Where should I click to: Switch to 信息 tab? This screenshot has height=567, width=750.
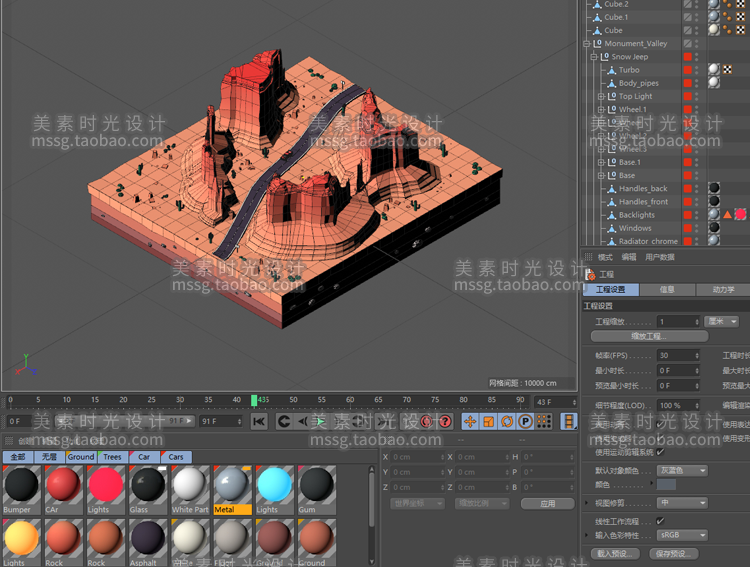point(667,289)
